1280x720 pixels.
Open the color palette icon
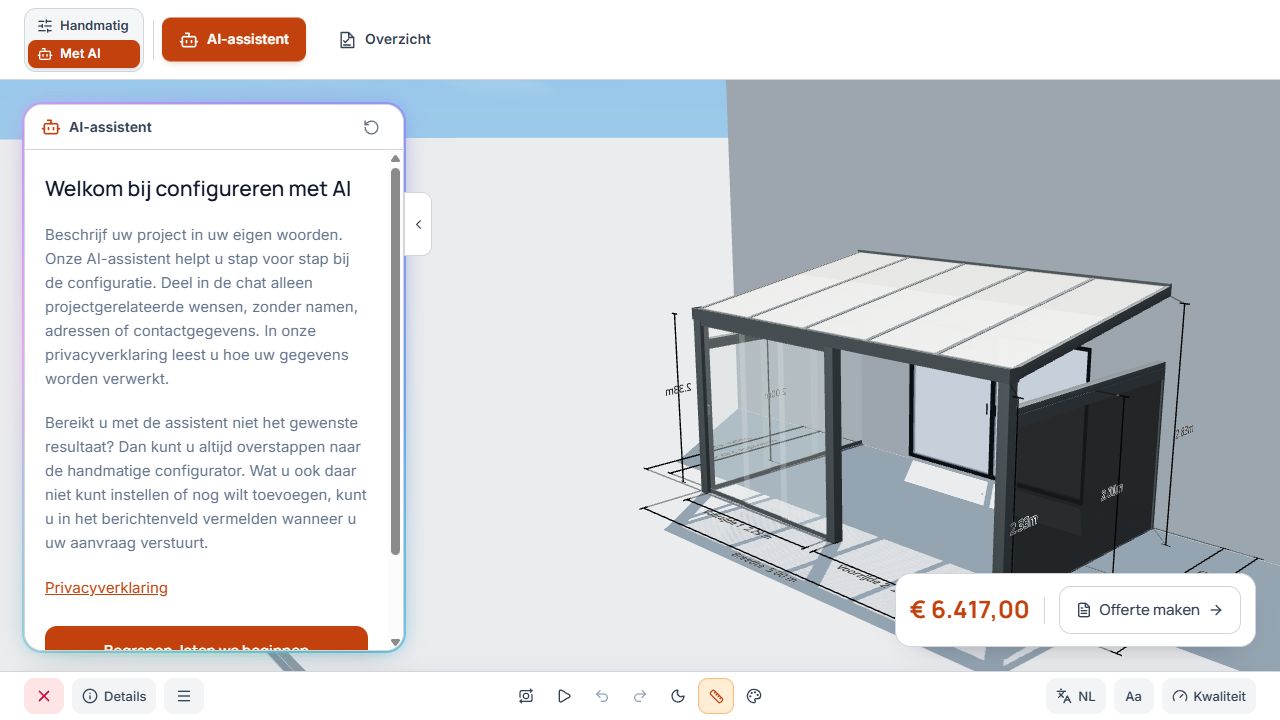coord(755,696)
